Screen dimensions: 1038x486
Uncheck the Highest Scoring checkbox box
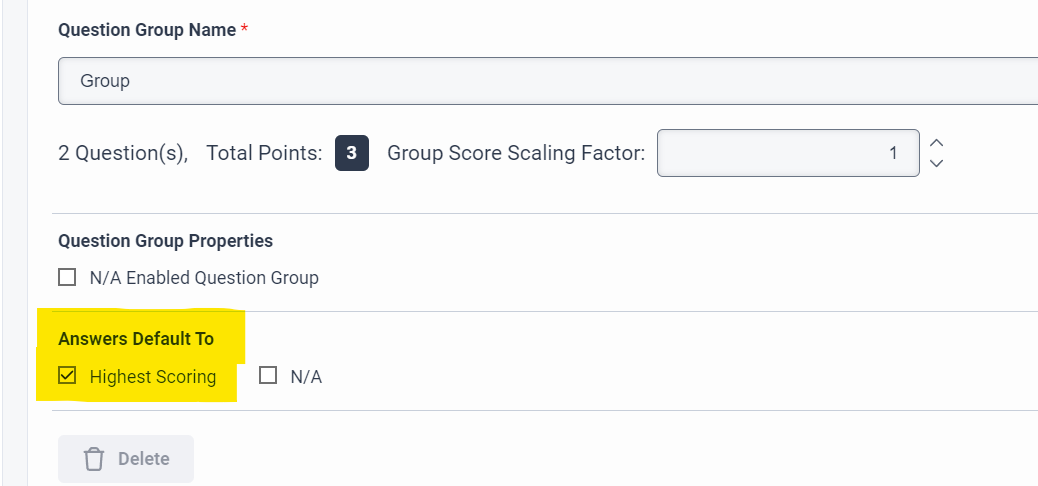[x=67, y=376]
